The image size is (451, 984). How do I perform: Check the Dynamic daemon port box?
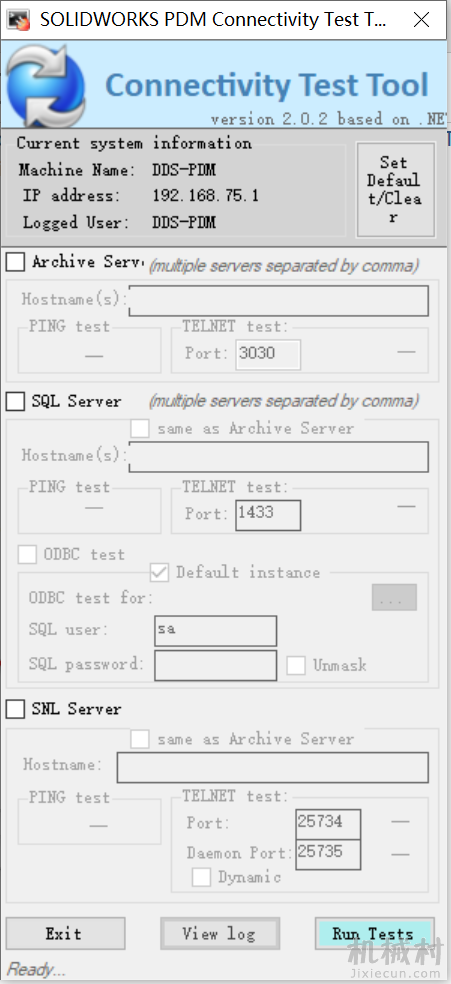click(201, 877)
